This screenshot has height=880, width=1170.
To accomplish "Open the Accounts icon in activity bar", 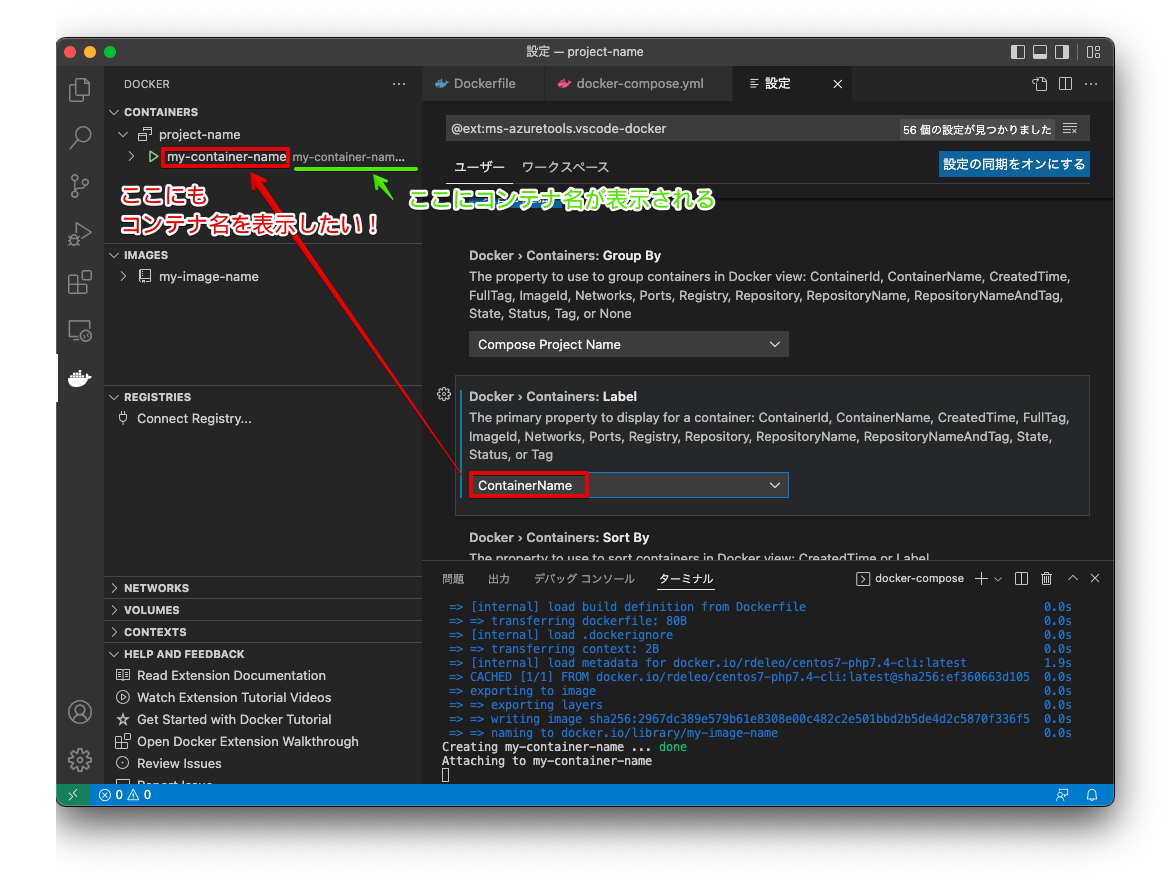I will click(80, 712).
